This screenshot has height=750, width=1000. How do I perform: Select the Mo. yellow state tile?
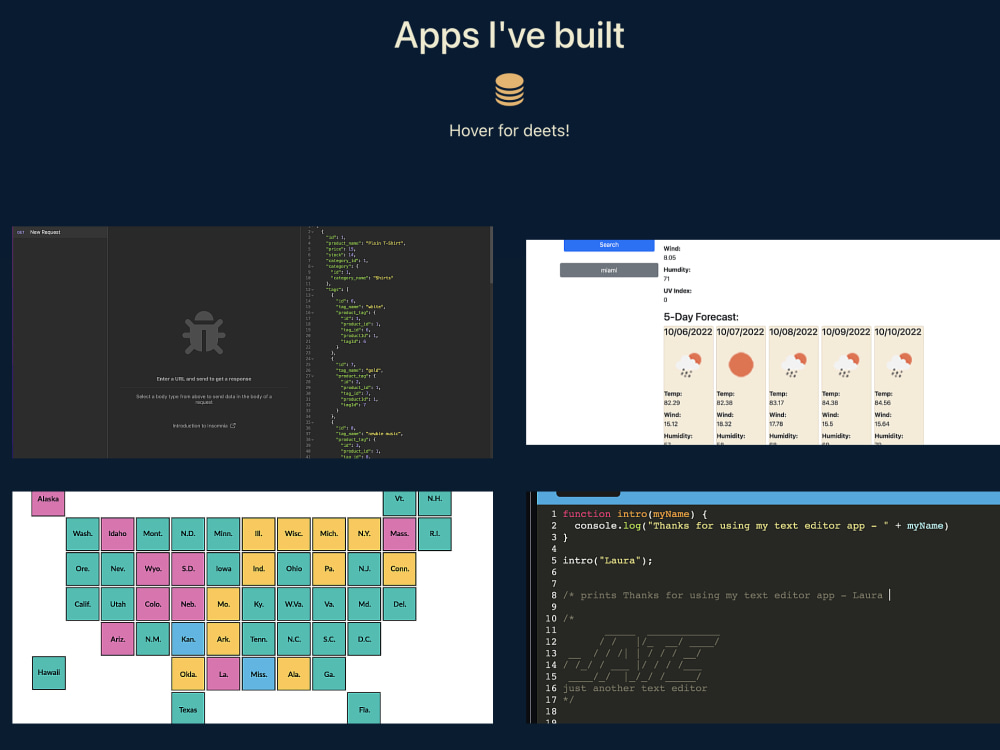click(x=223, y=604)
